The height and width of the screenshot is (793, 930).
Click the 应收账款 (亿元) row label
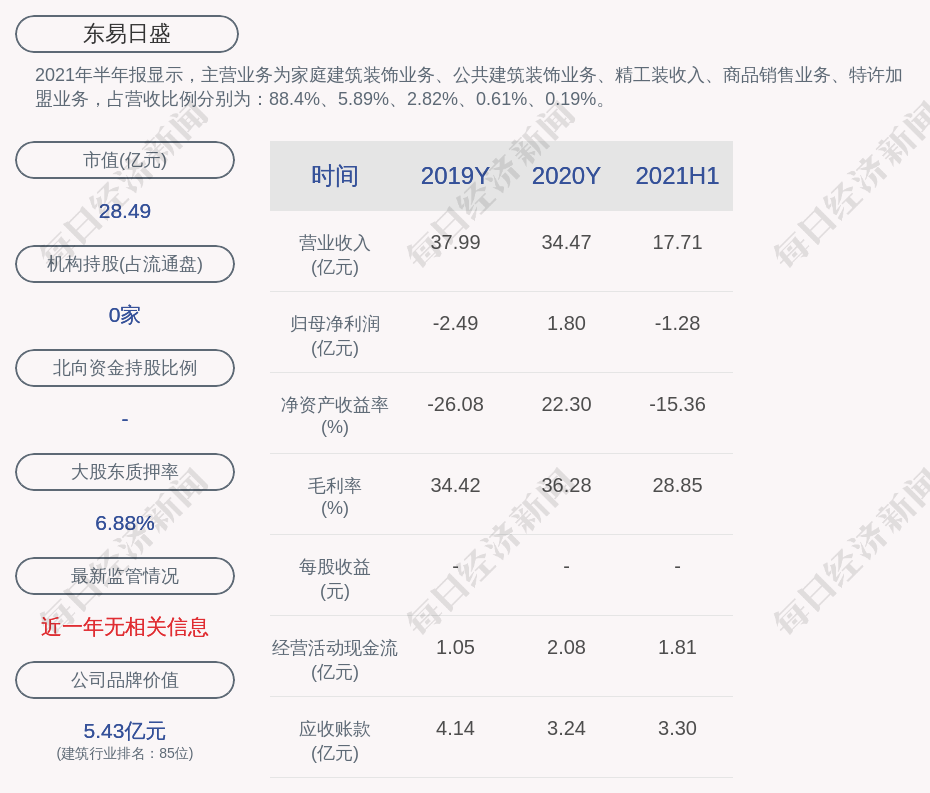click(335, 741)
